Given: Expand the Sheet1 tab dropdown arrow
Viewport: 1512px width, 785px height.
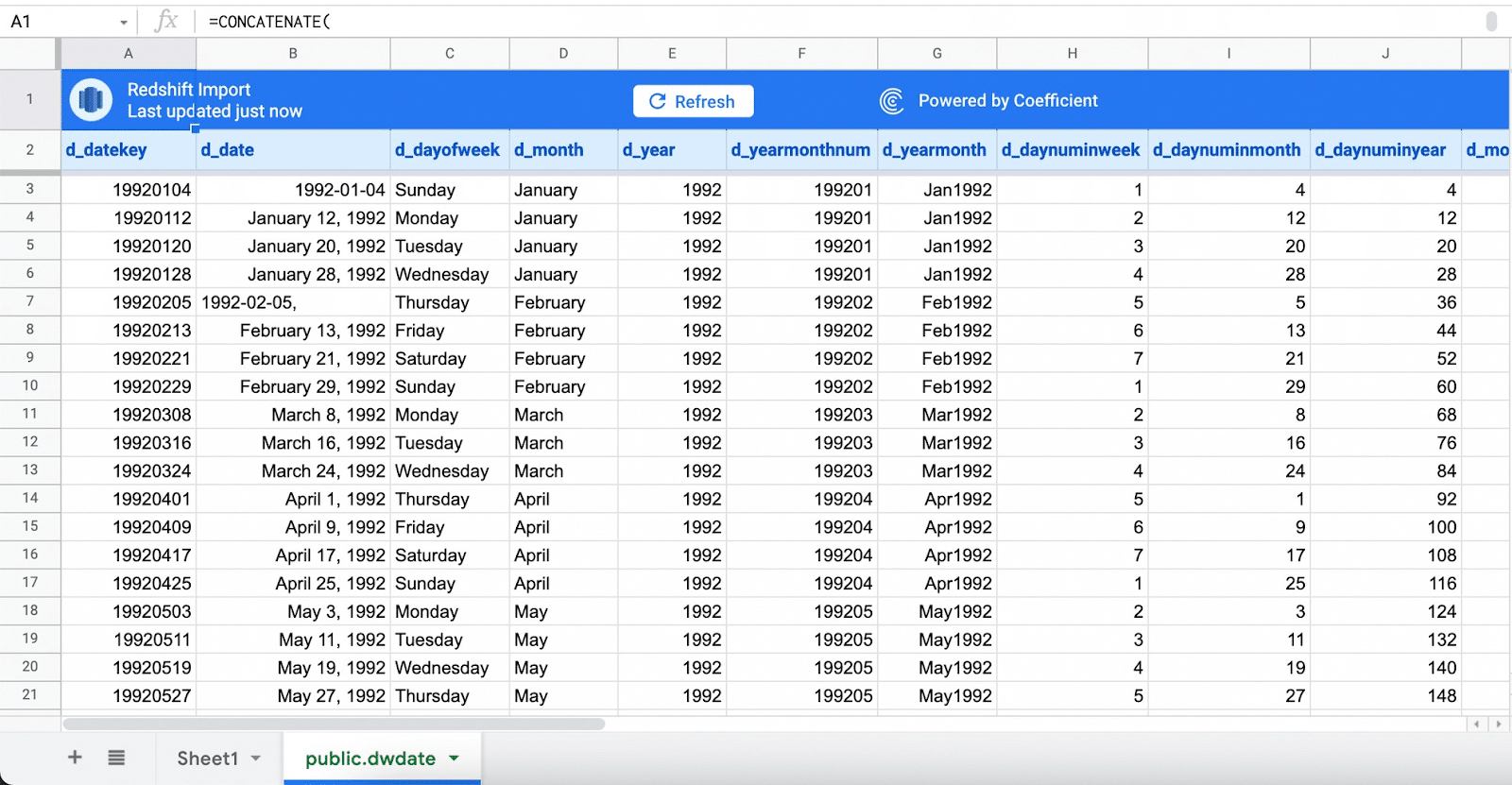Looking at the screenshot, I should pyautogui.click(x=256, y=759).
